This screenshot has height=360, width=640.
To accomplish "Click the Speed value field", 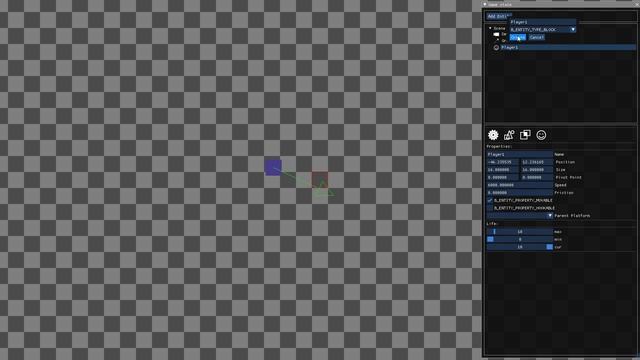I will pos(520,185).
